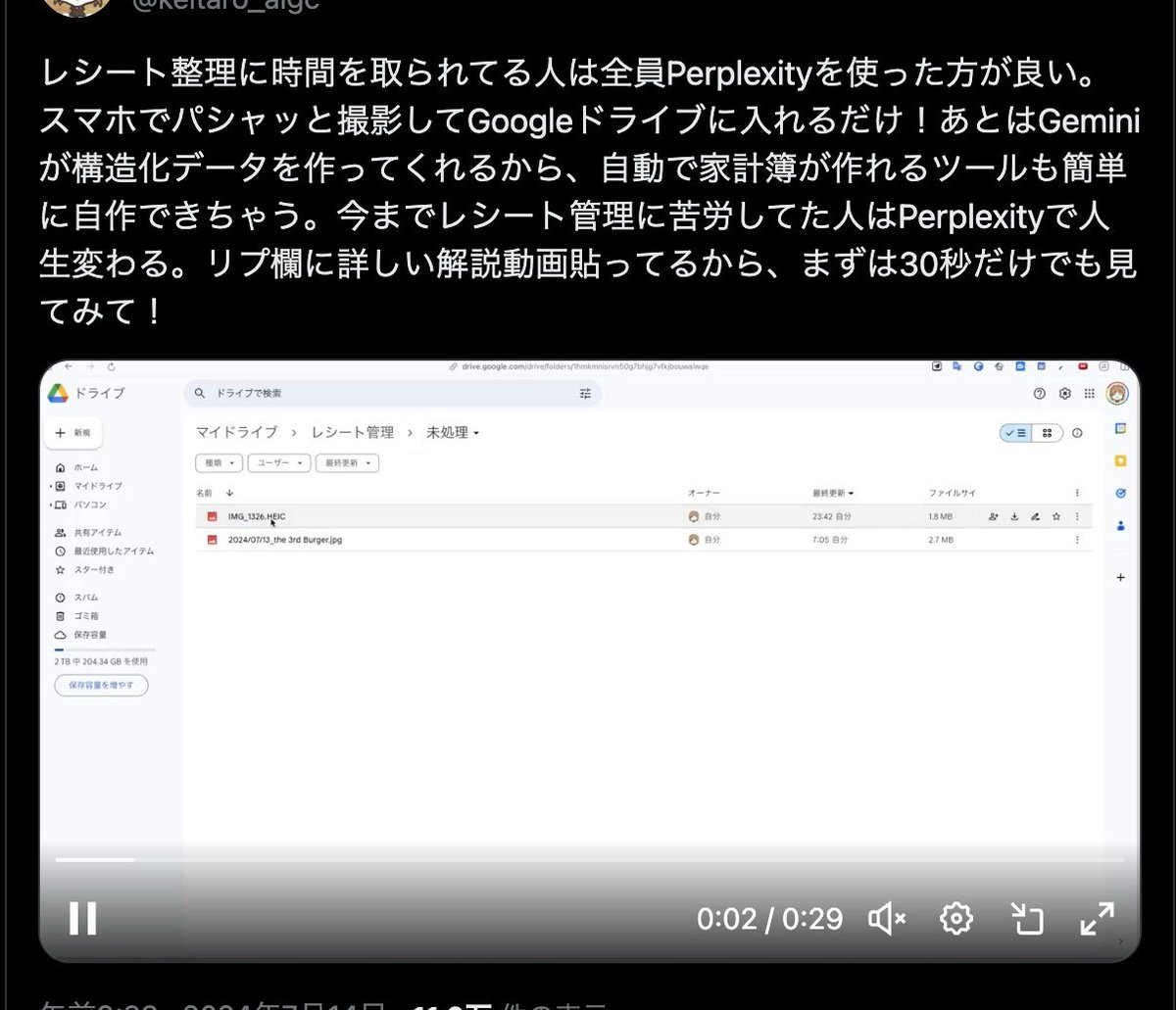This screenshot has width=1176, height=1010.
Task: Open Google Keep side panel icon
Action: point(1121,460)
